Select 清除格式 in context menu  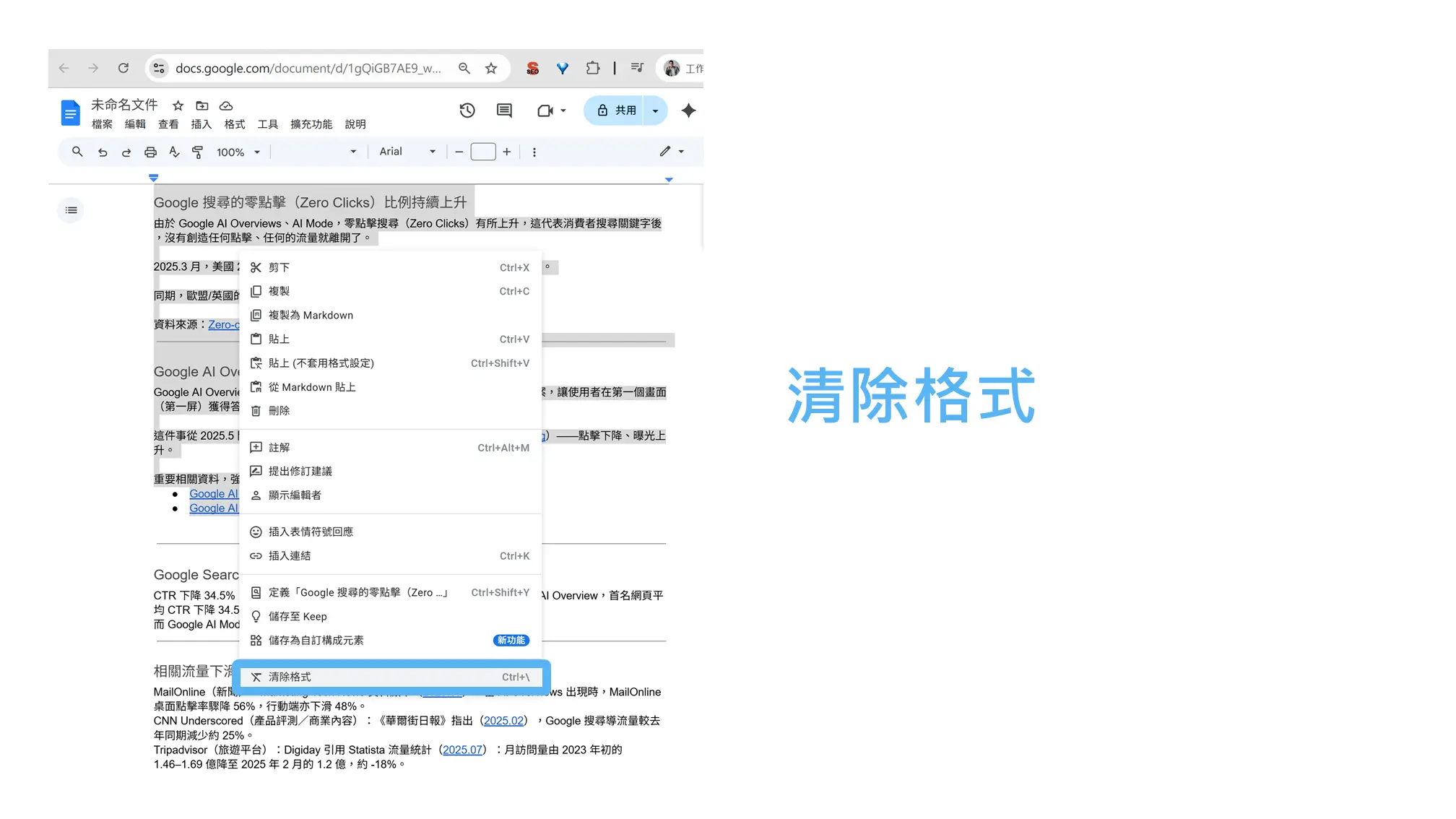[390, 677]
